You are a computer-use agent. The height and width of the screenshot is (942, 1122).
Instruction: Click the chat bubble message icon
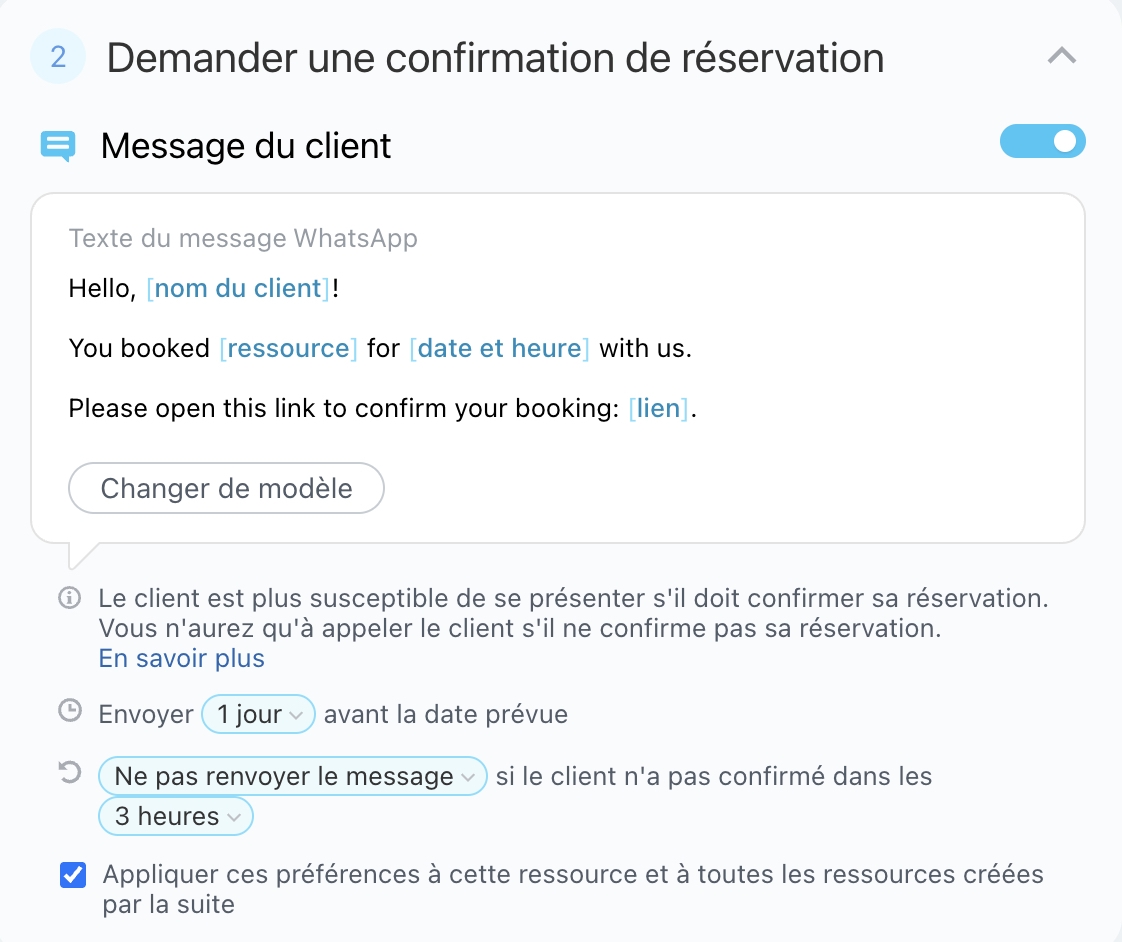click(x=58, y=146)
